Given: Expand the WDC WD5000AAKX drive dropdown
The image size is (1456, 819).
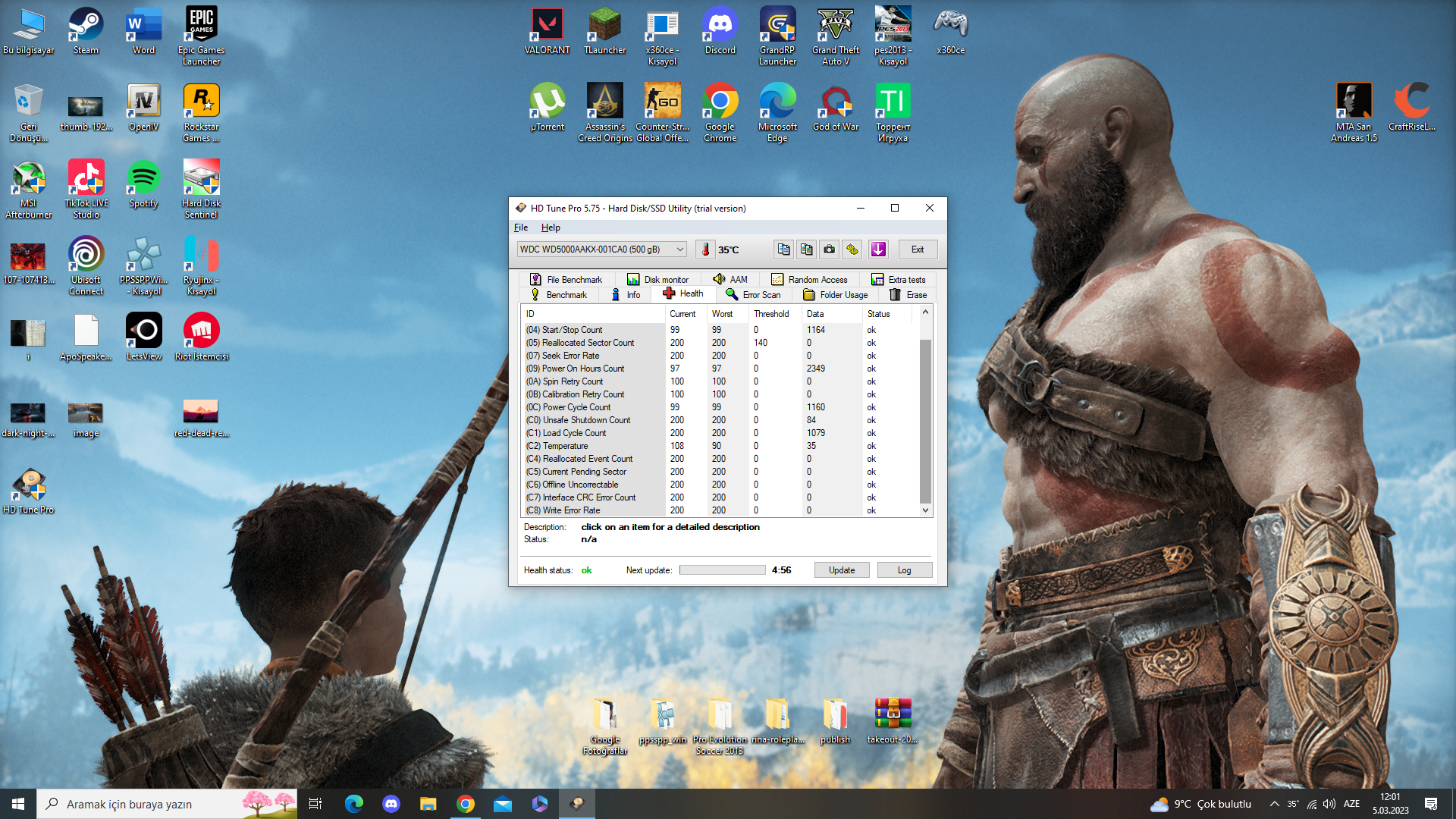Looking at the screenshot, I should (x=679, y=249).
